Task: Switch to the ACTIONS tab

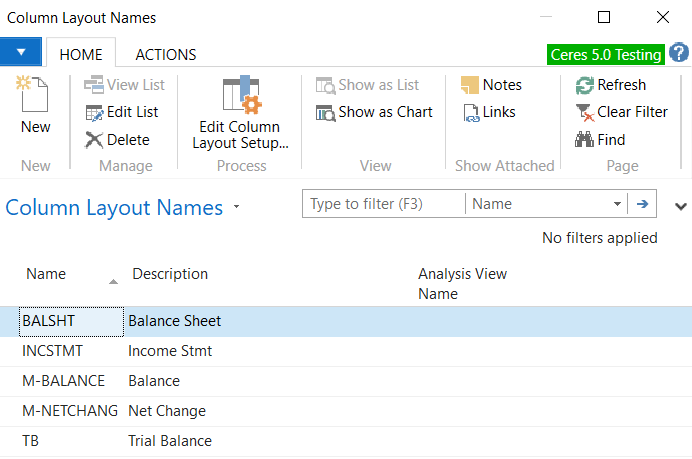Action: [x=166, y=54]
